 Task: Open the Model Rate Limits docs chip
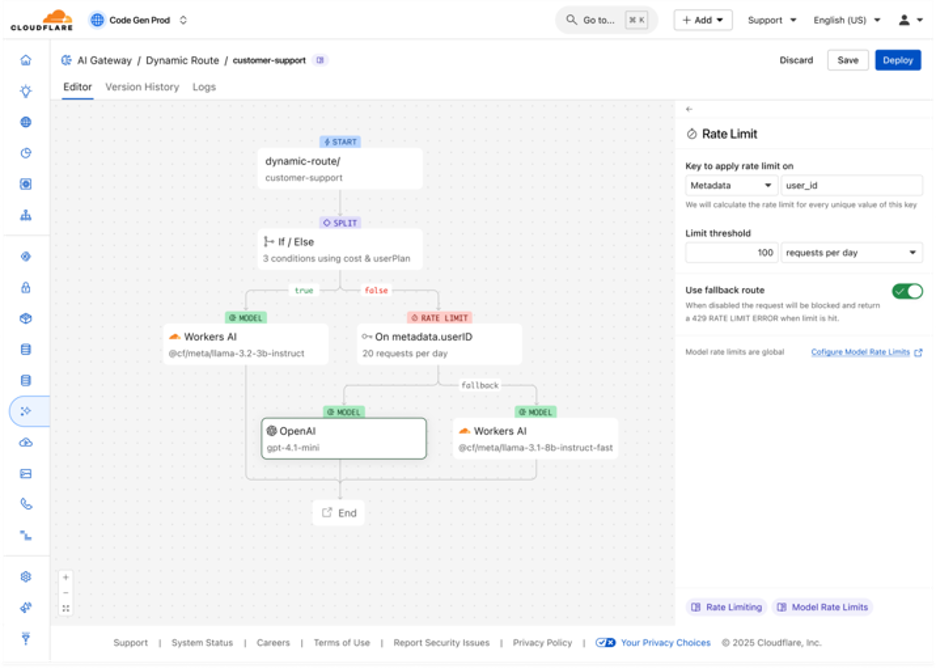point(823,607)
